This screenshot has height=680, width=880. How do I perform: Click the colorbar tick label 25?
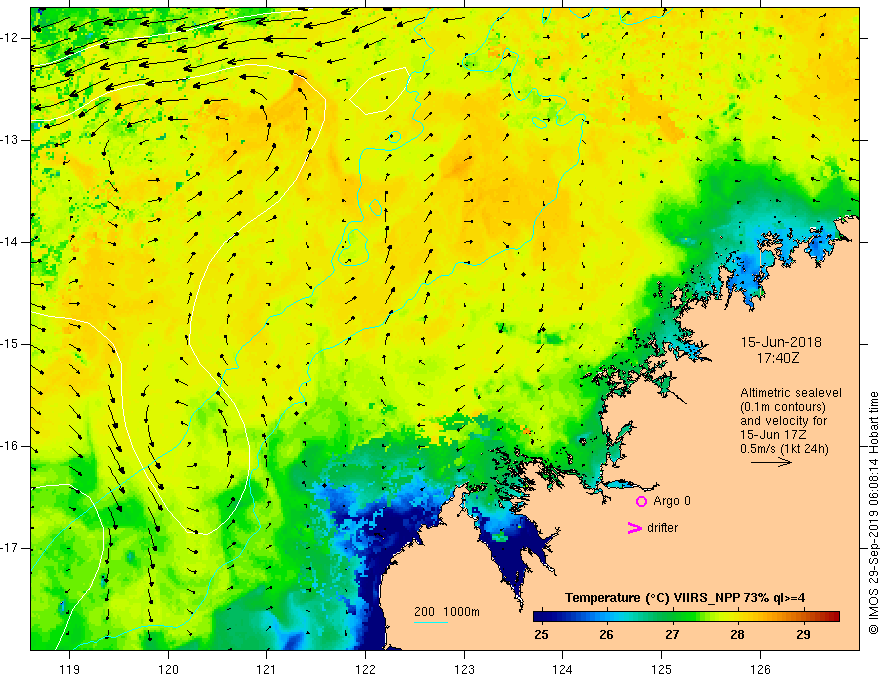541,635
